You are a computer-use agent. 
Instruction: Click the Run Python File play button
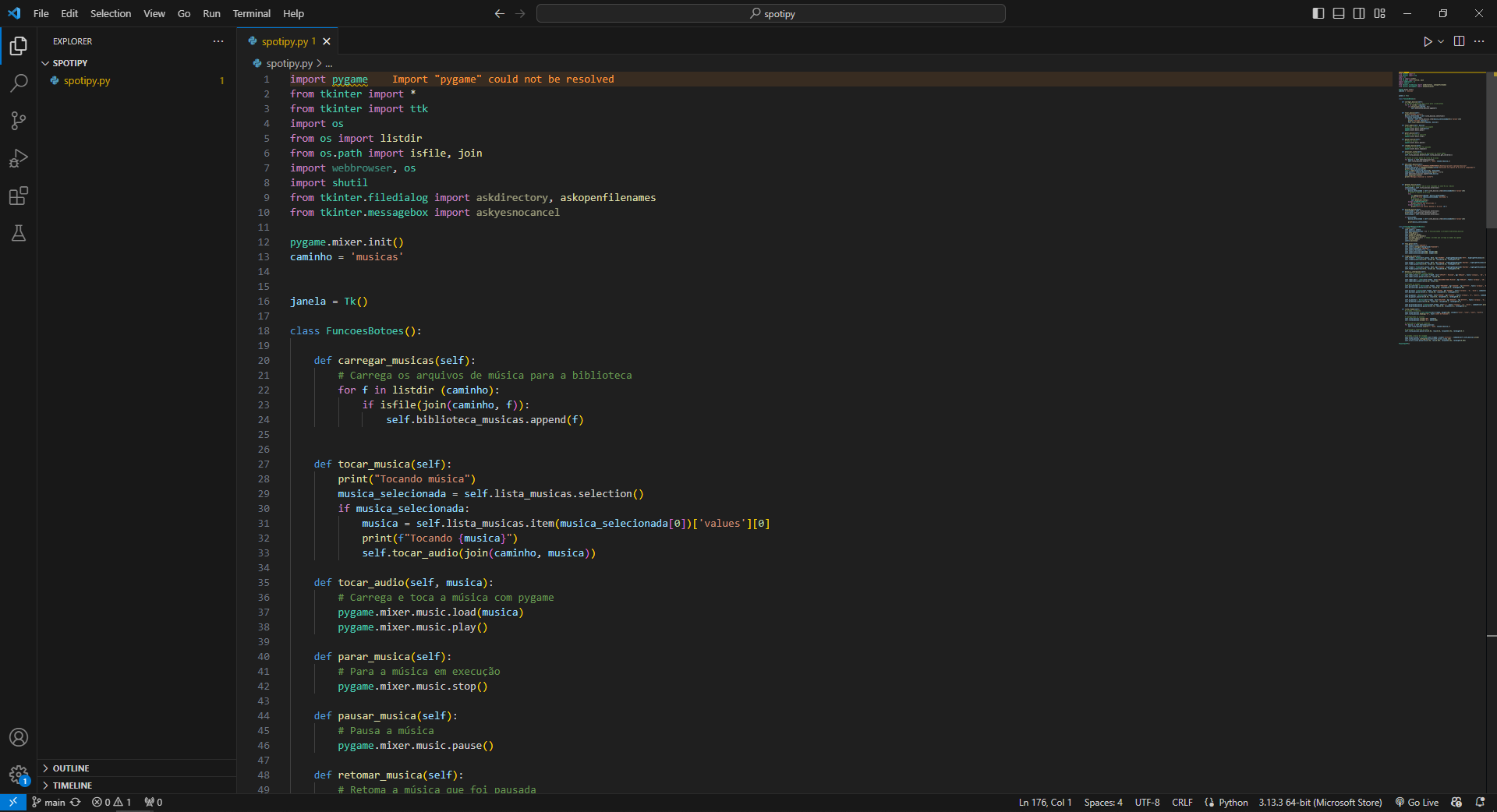[1427, 41]
